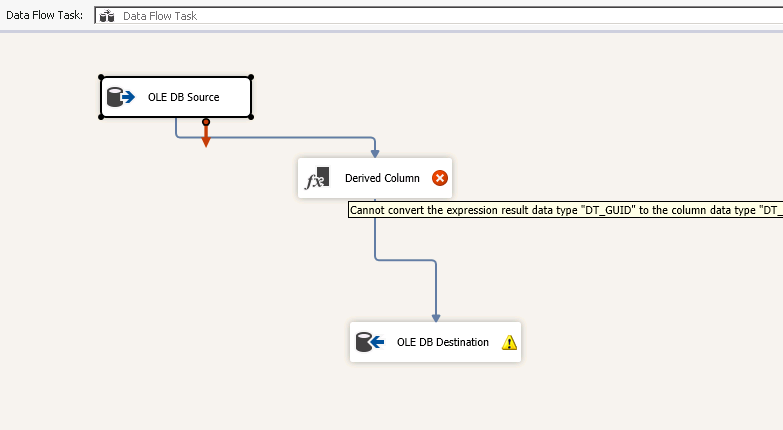Select the red error output arrow of source
The image size is (783, 430).
click(x=206, y=133)
